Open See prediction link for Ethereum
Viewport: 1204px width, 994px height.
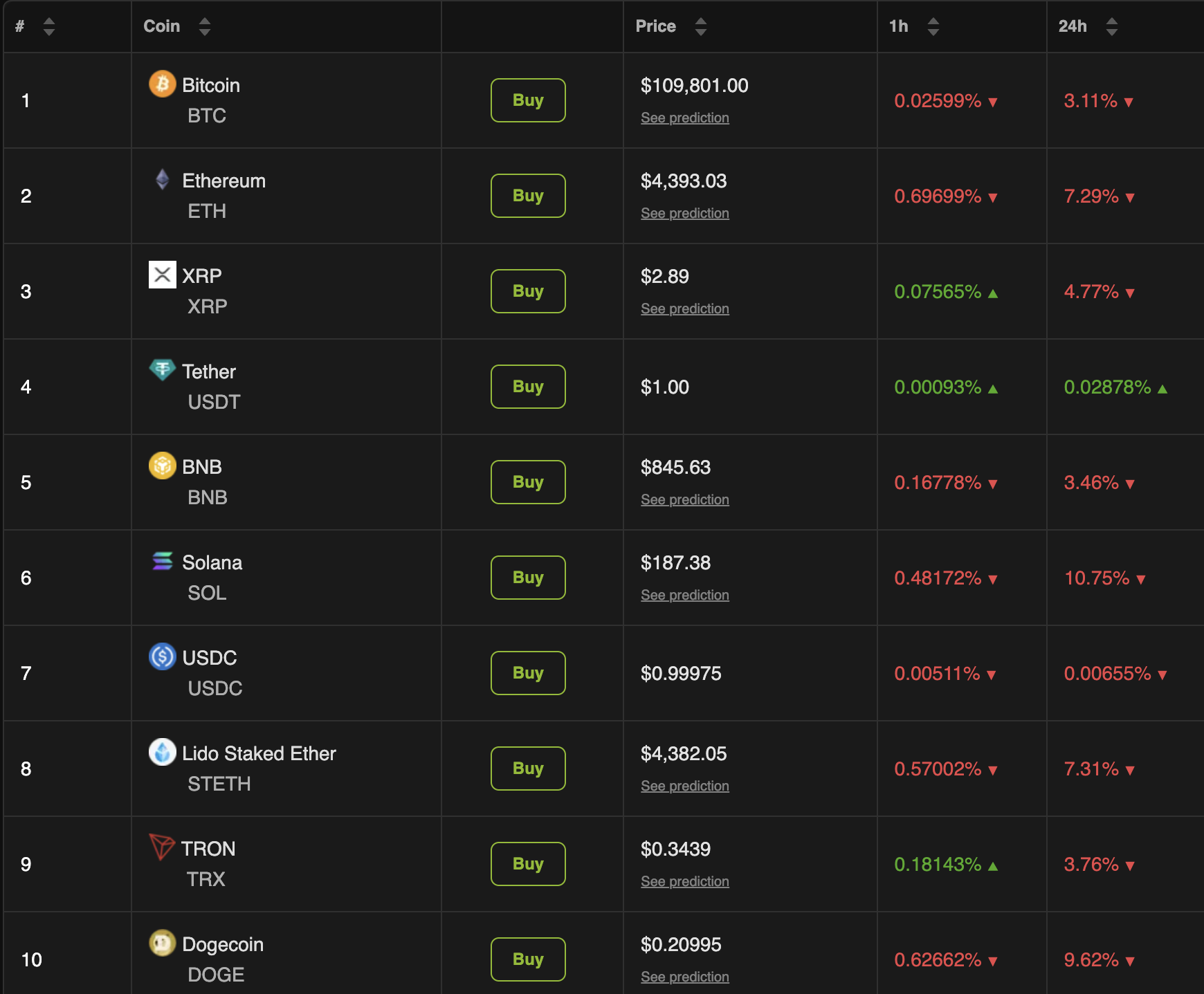pyautogui.click(x=684, y=214)
